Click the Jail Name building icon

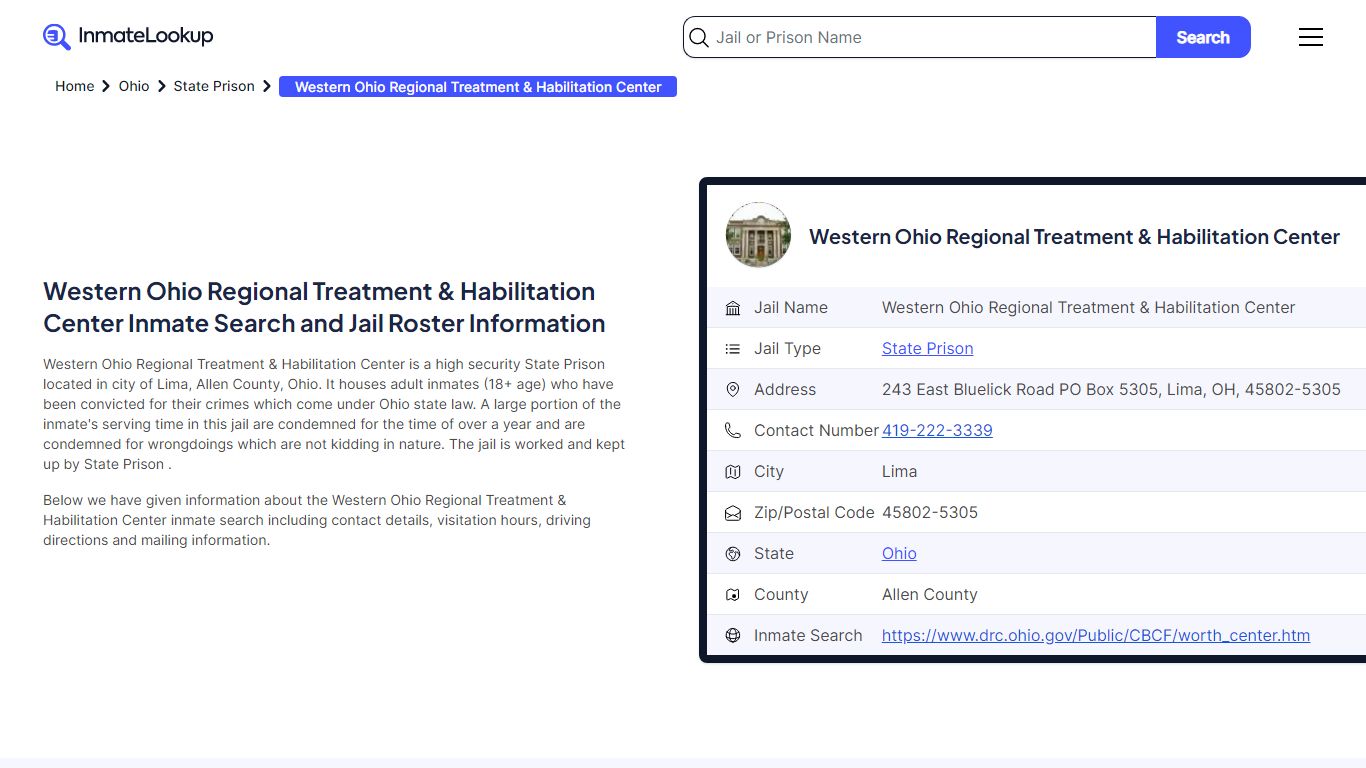point(733,308)
